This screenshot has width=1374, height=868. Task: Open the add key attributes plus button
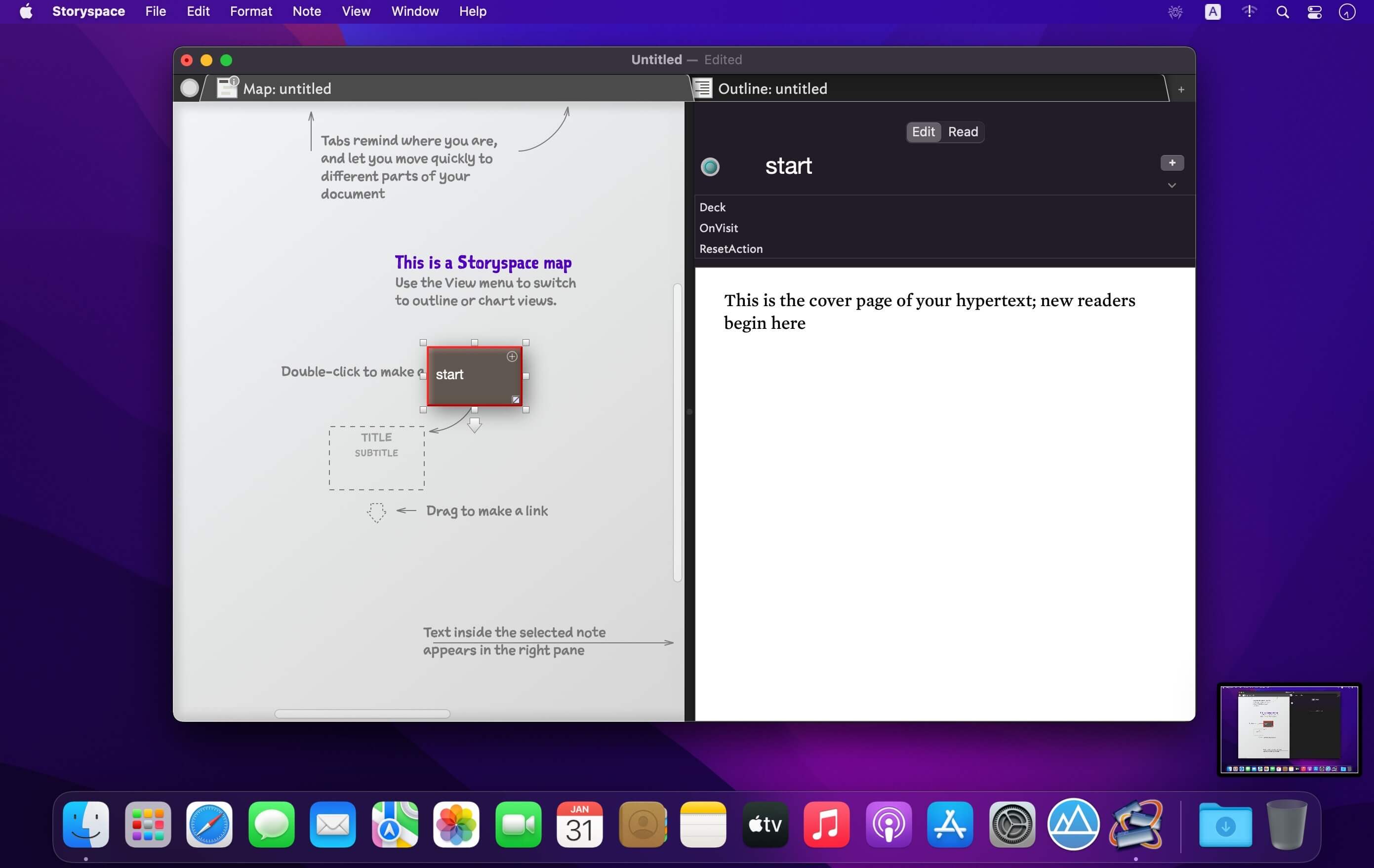pos(1172,163)
